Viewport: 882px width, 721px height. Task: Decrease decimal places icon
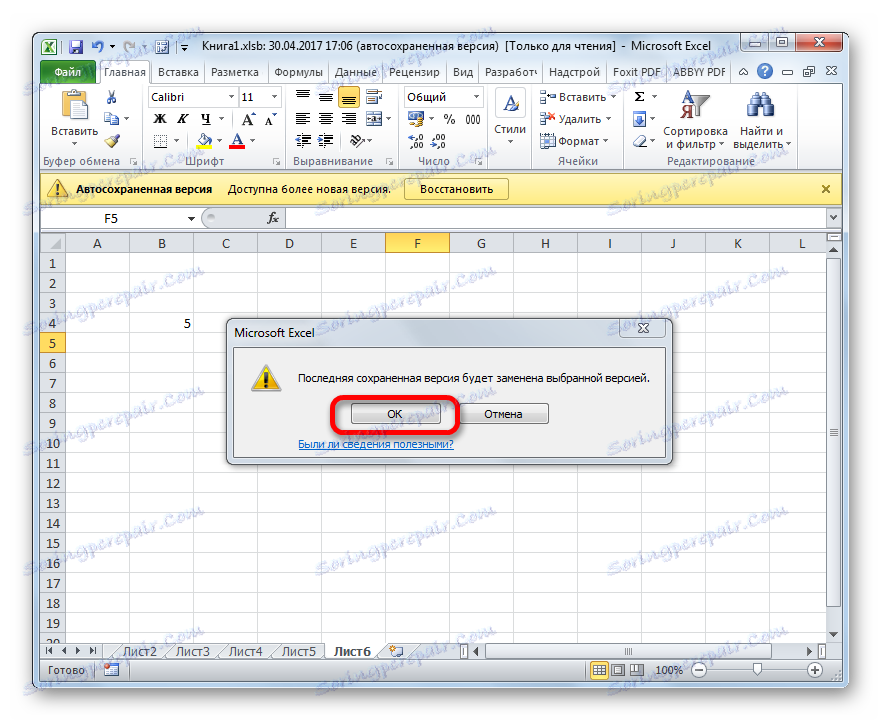click(x=439, y=141)
